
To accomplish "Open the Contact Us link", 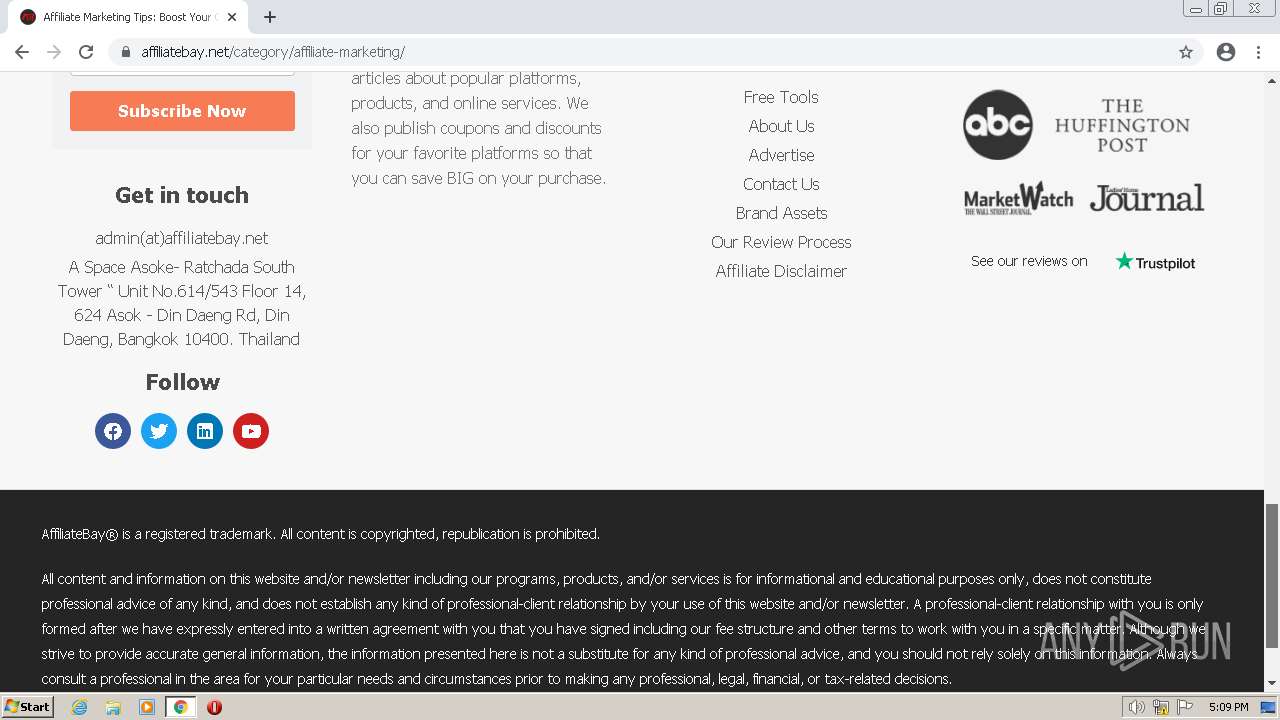I will coord(781,184).
